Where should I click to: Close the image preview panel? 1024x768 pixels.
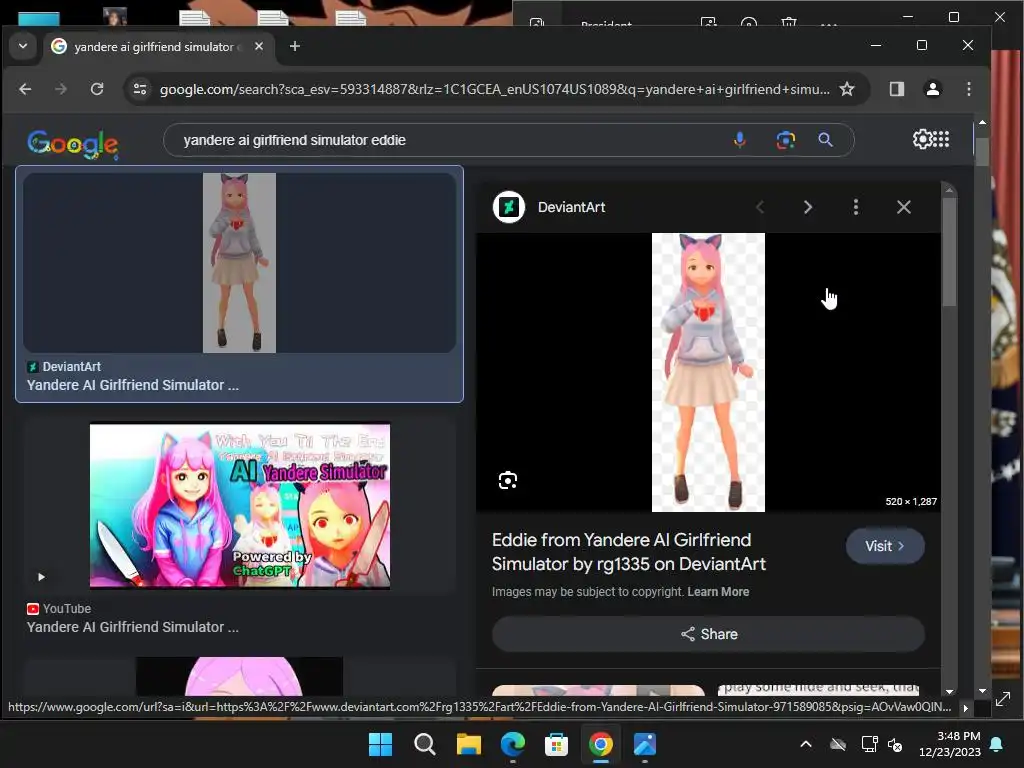point(904,207)
